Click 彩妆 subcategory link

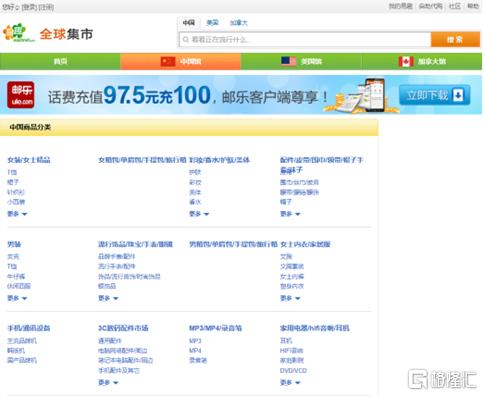195,182
